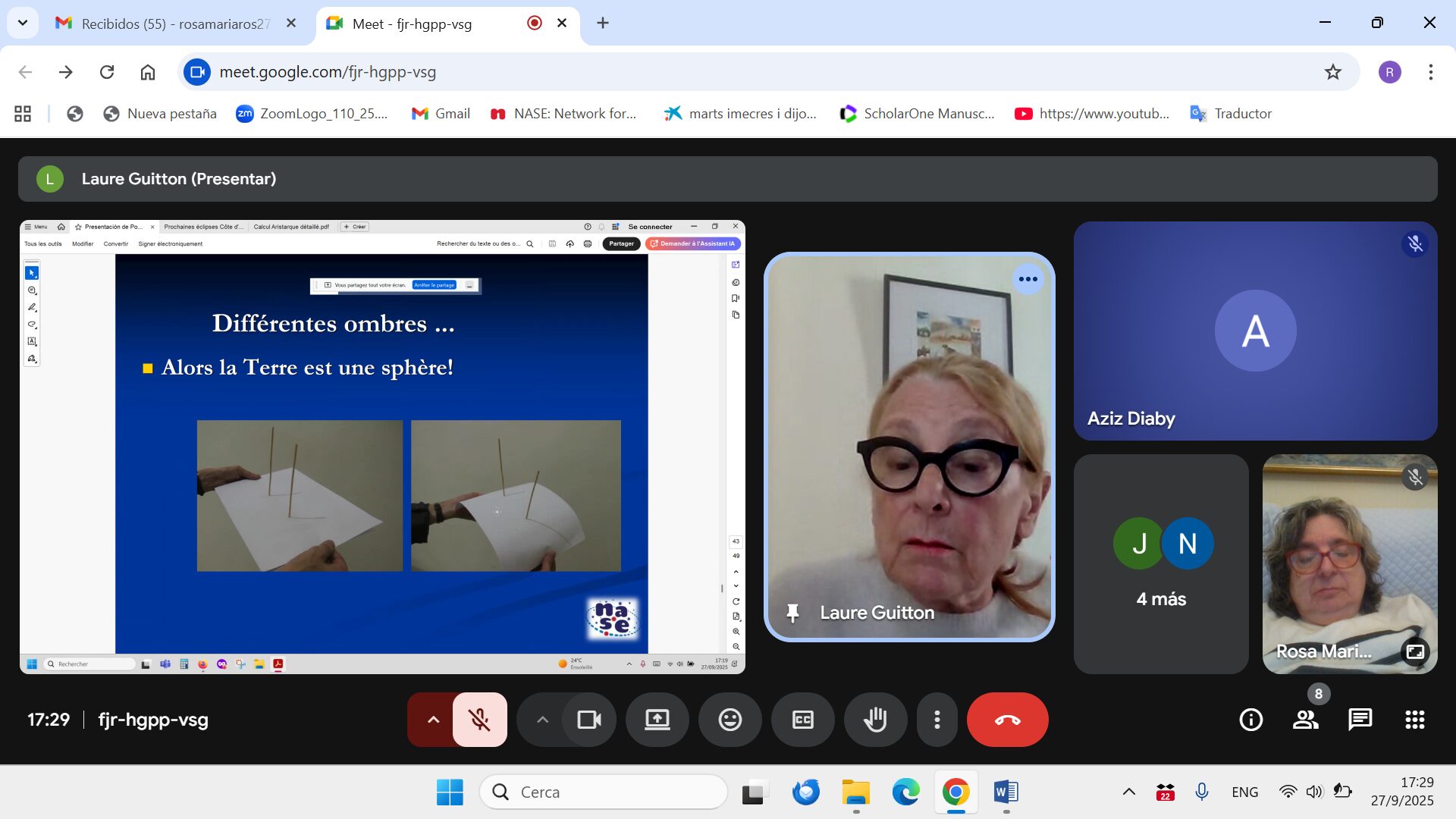Screen dimensions: 1456x819
Task: Toggle the muted microphone button
Action: click(x=479, y=719)
